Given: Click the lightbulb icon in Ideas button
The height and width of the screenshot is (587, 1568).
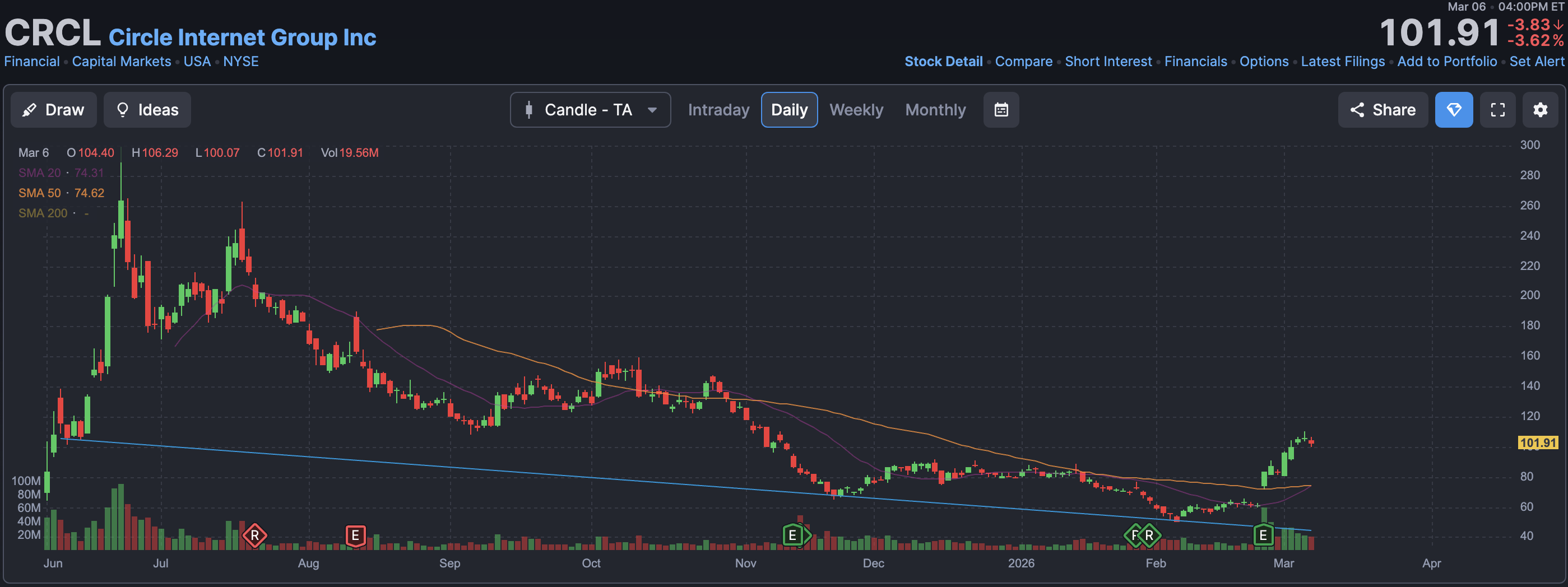Looking at the screenshot, I should point(122,109).
